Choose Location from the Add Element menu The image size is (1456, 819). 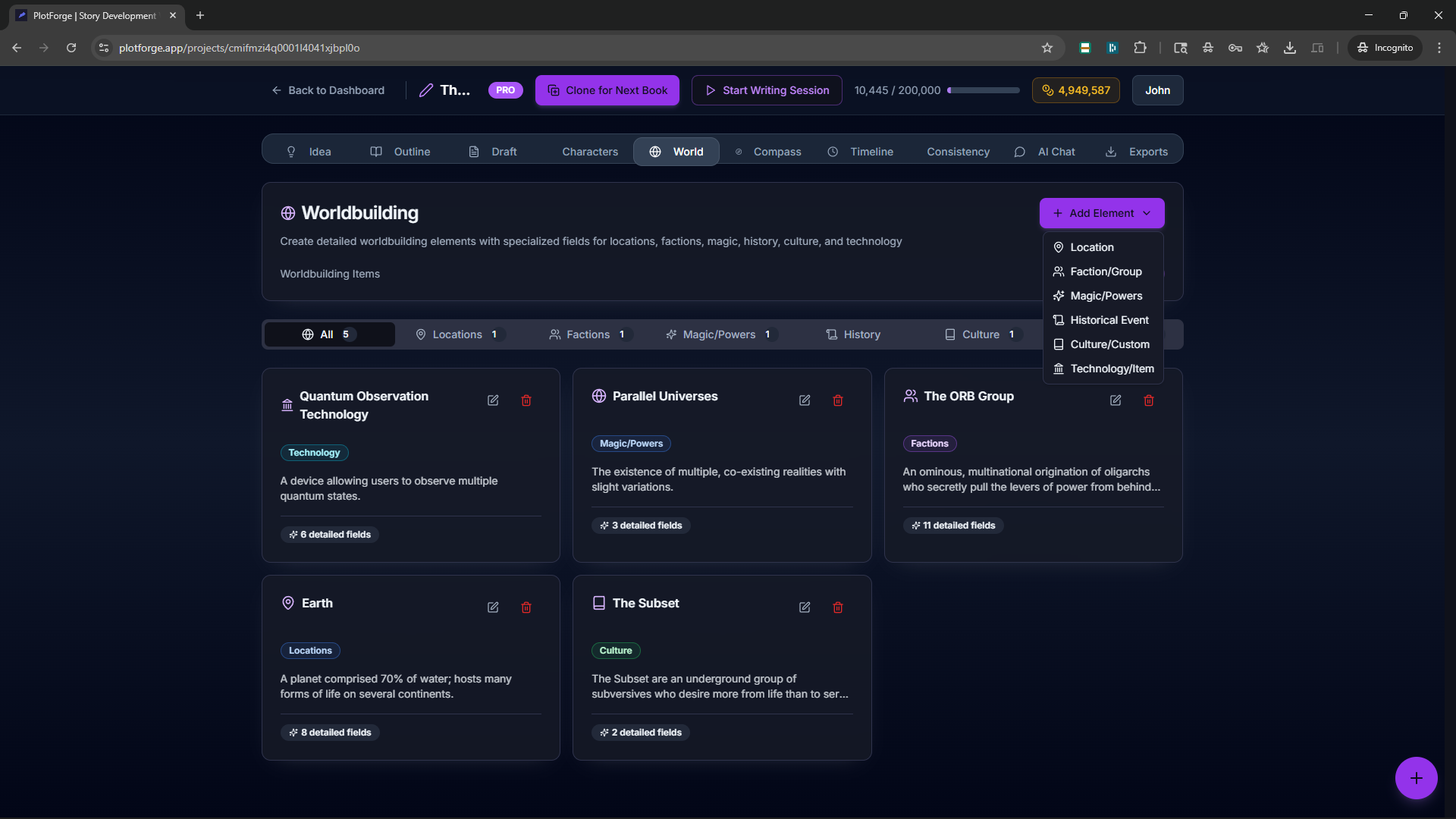point(1103,247)
